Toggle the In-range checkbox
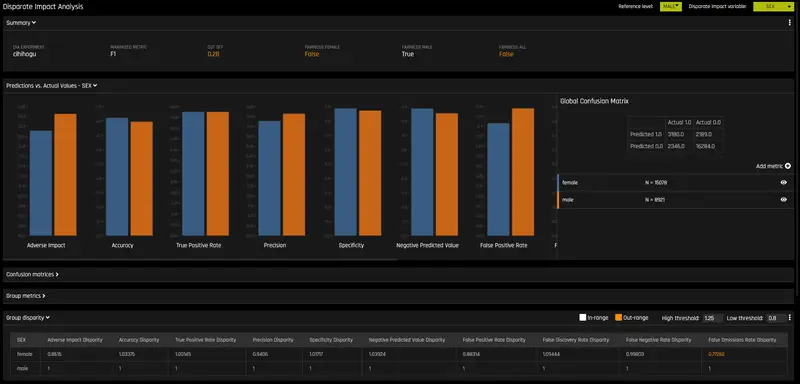Image resolution: width=800 pixels, height=384 pixels. (582, 318)
